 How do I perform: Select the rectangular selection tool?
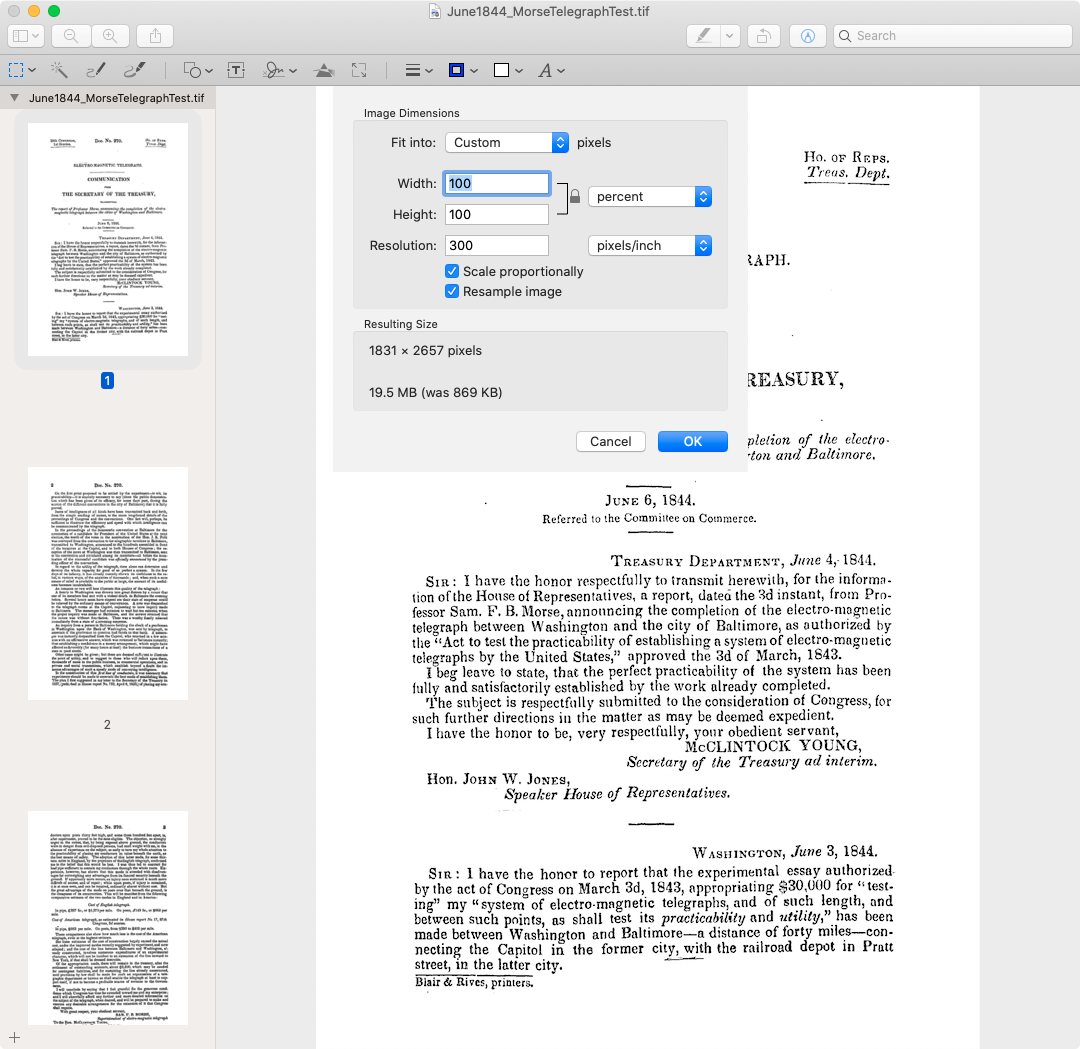16,70
